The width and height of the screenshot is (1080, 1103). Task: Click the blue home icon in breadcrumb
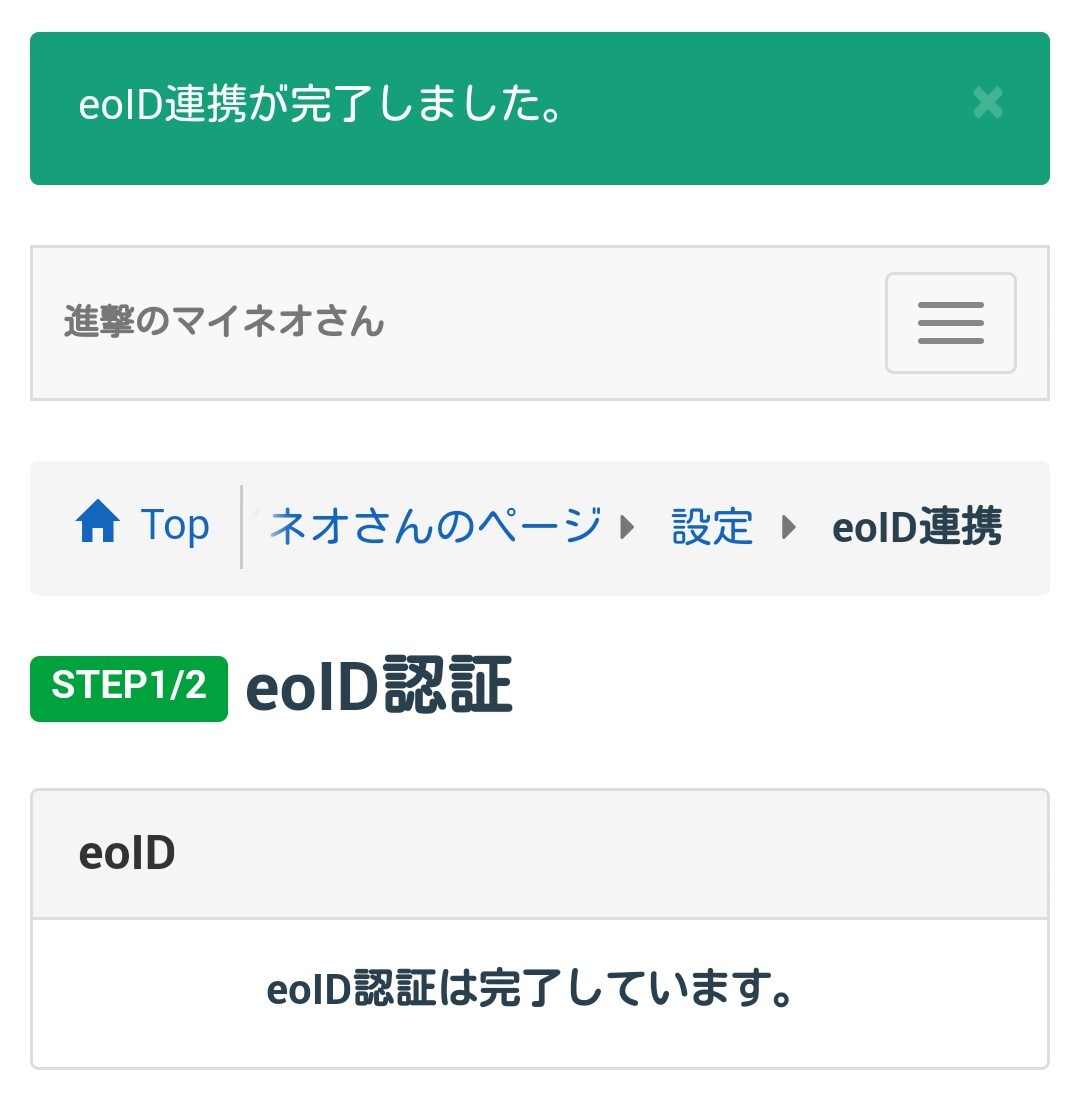point(98,524)
